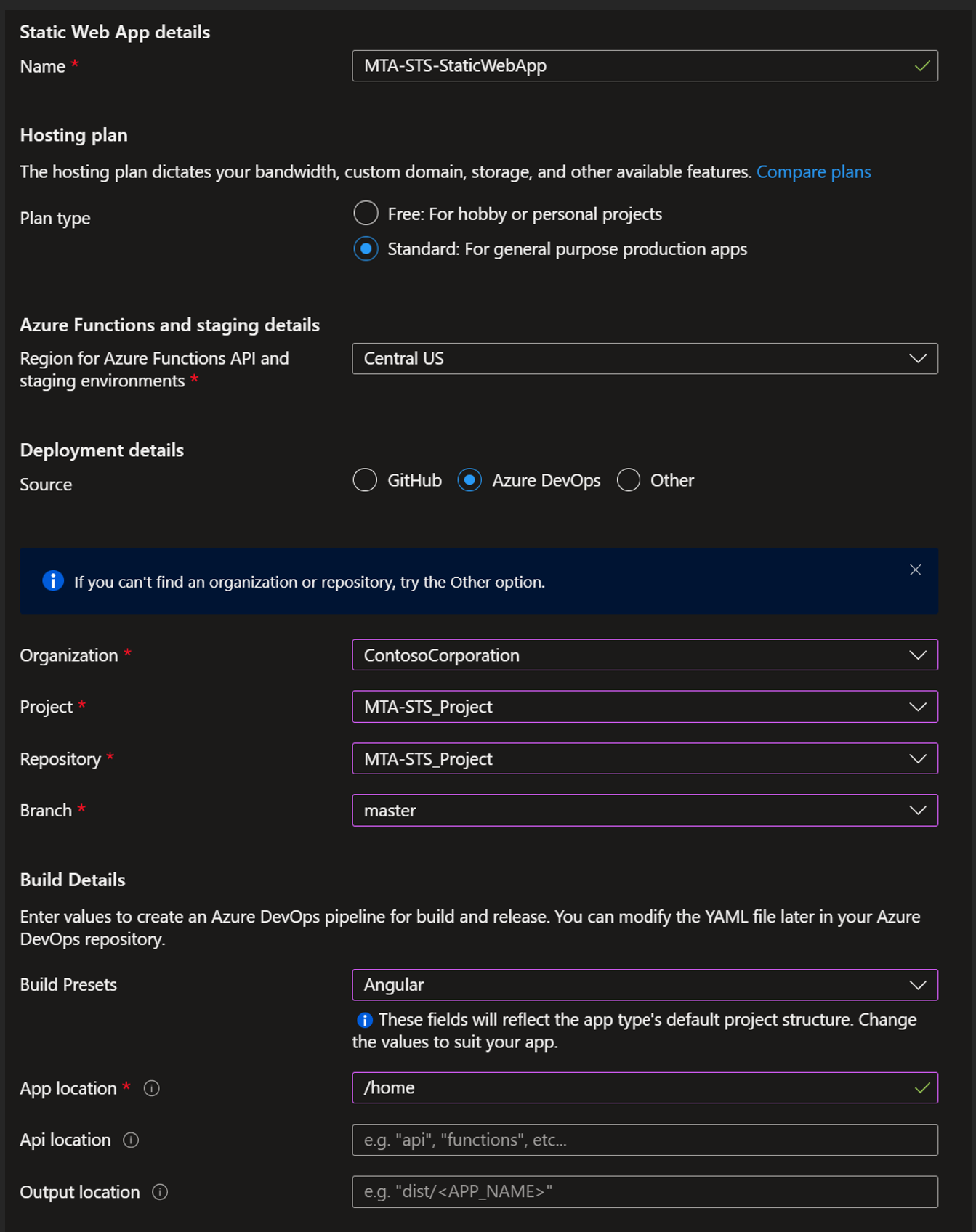Focus the App location input field
The image size is (976, 1232).
click(632, 1087)
